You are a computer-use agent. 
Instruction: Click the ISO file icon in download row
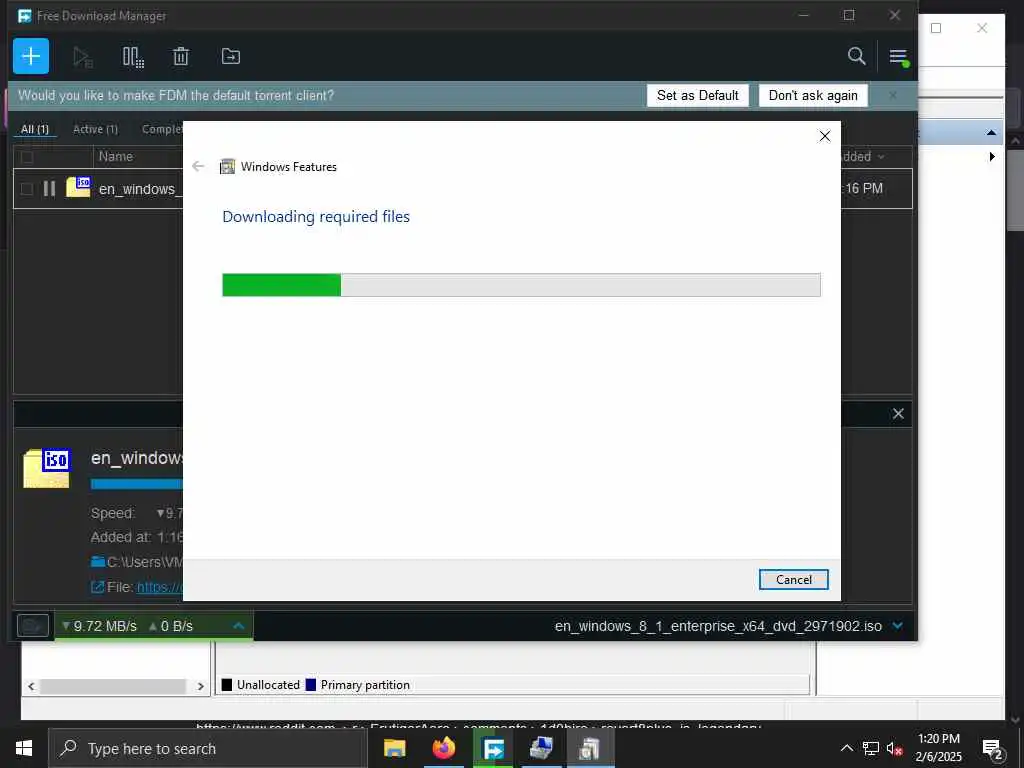[78, 187]
